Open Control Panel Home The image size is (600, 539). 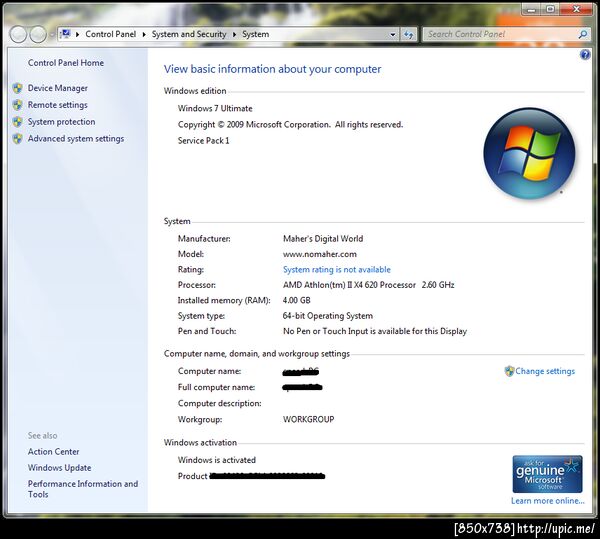tap(66, 63)
